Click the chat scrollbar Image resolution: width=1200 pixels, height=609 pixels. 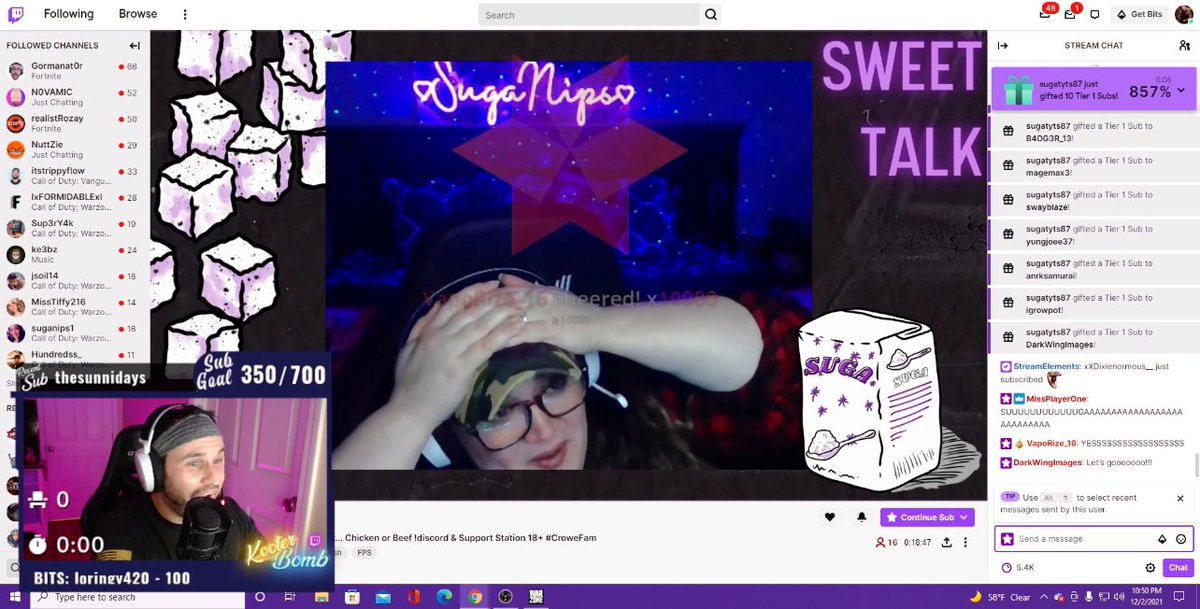(x=1196, y=465)
